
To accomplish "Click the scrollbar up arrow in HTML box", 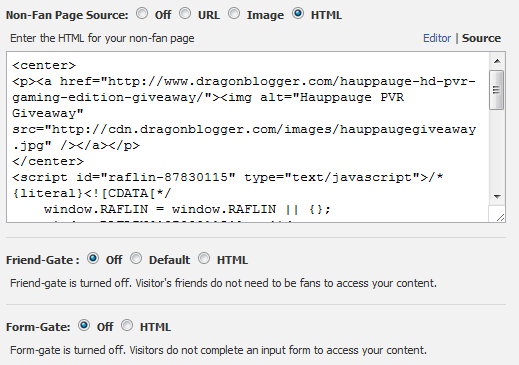I will (x=497, y=61).
